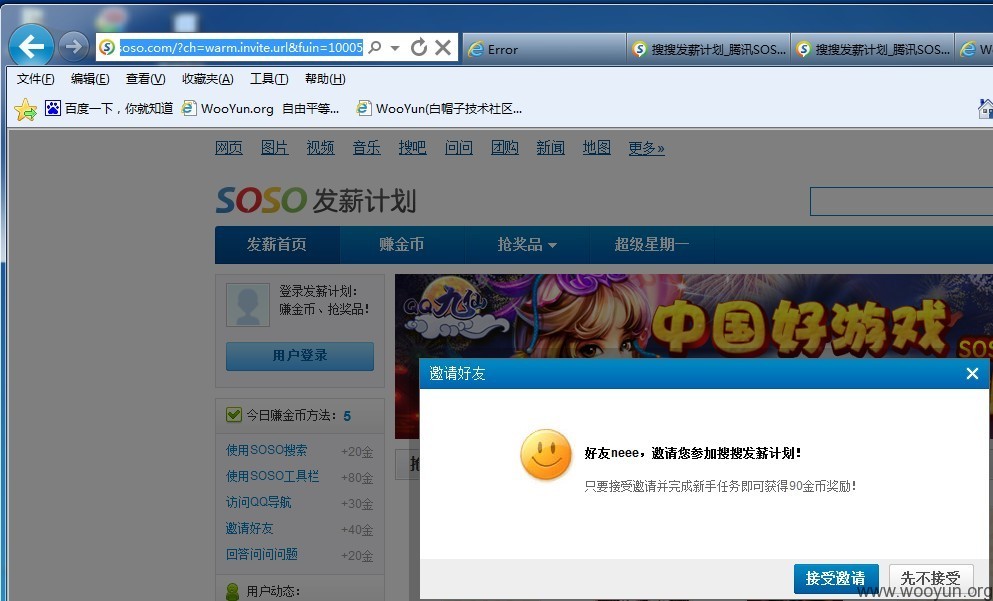The height and width of the screenshot is (601, 993).
Task: Open the 收藏夹(A) menu
Action: [208, 79]
